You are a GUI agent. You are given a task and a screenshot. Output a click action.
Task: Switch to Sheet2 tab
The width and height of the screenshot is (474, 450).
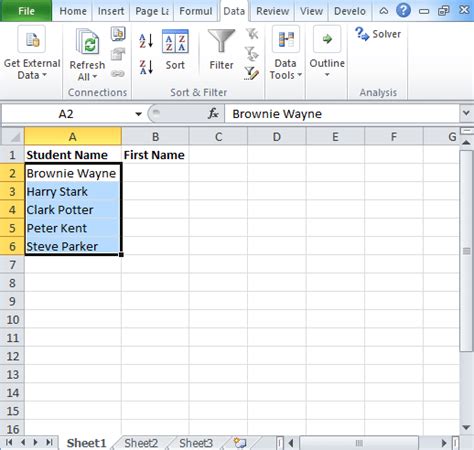[x=141, y=443]
